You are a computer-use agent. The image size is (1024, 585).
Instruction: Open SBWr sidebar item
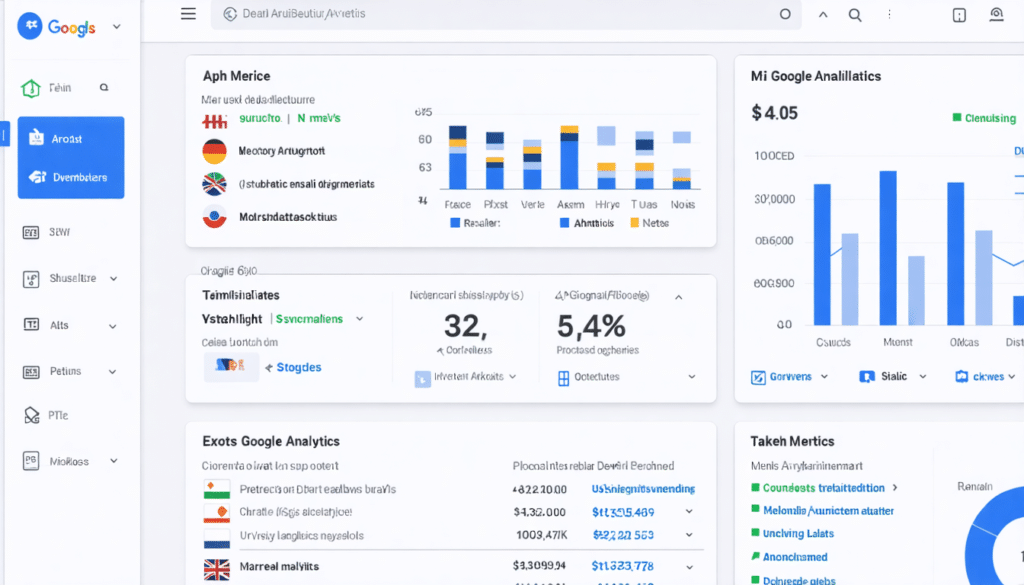pyautogui.click(x=47, y=232)
